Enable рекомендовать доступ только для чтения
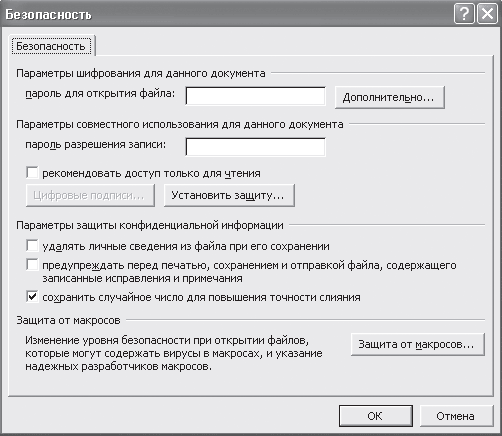This screenshot has width=502, height=436. 32,173
